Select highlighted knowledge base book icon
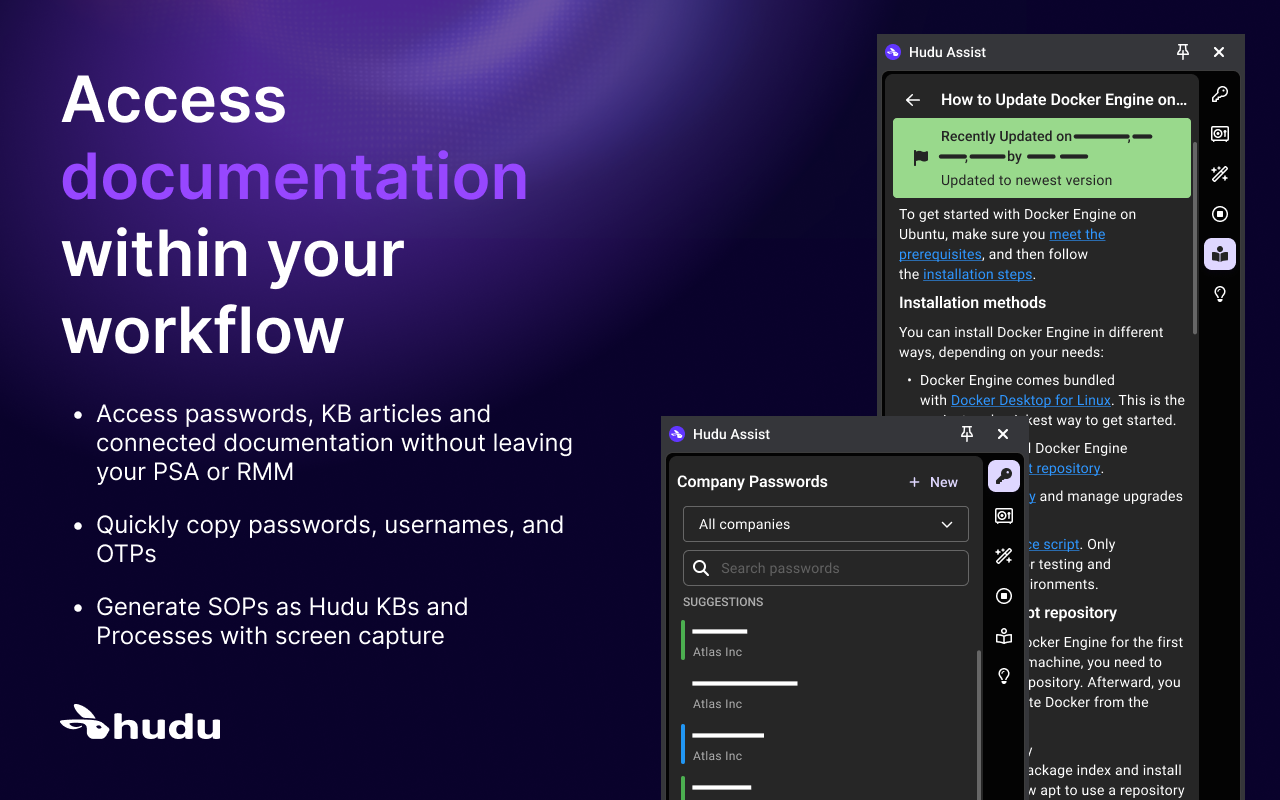The image size is (1280, 800). [1220, 254]
